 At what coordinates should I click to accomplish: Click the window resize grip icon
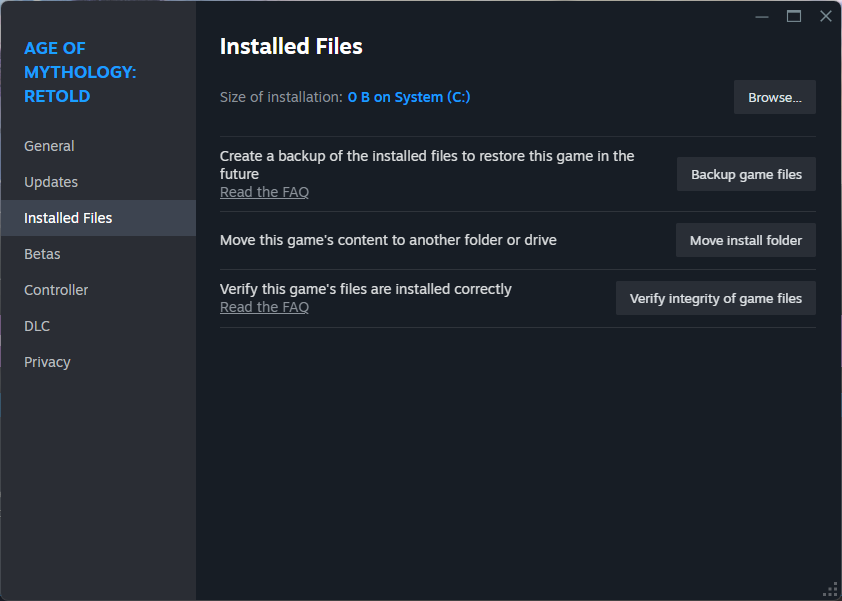[x=831, y=590]
